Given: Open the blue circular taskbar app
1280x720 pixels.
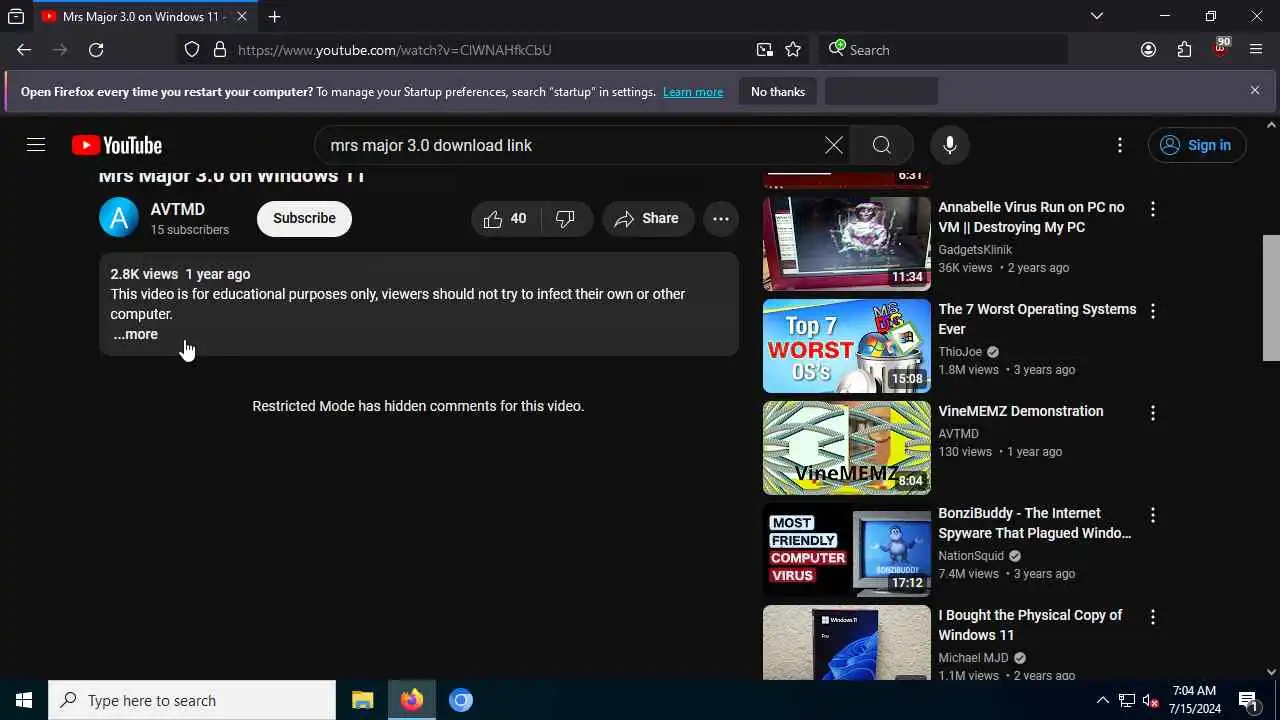Looking at the screenshot, I should (460, 700).
